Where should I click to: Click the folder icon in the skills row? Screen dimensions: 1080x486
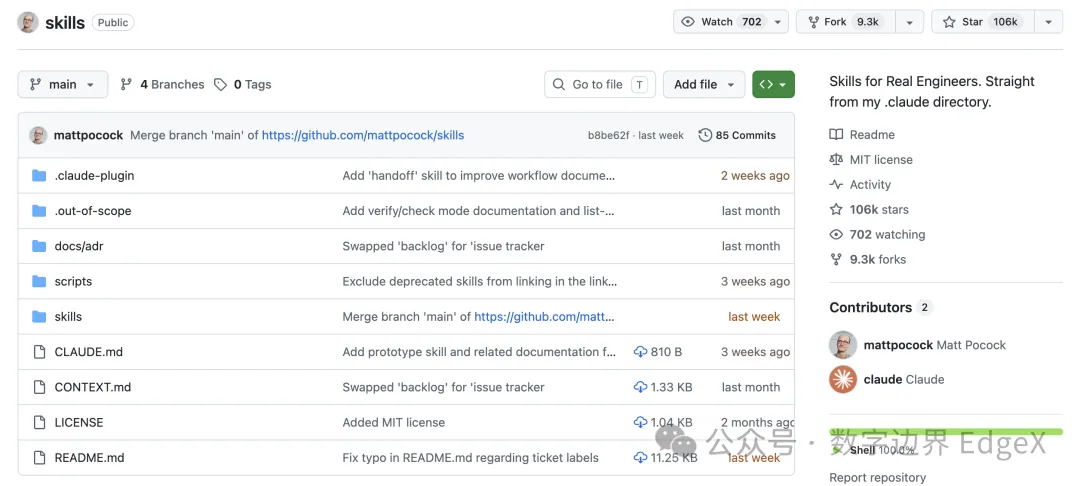pyautogui.click(x=39, y=316)
